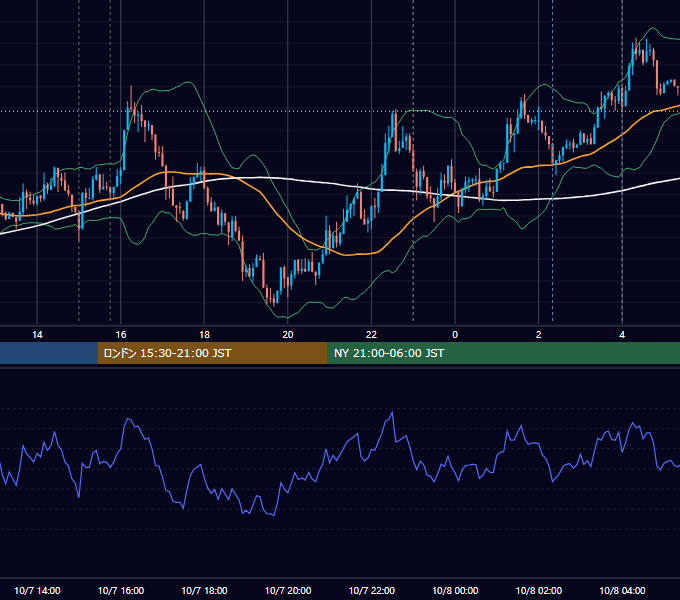The image size is (680, 600).
Task: Click the 10/7 20:00 date label
Action: coord(288,590)
